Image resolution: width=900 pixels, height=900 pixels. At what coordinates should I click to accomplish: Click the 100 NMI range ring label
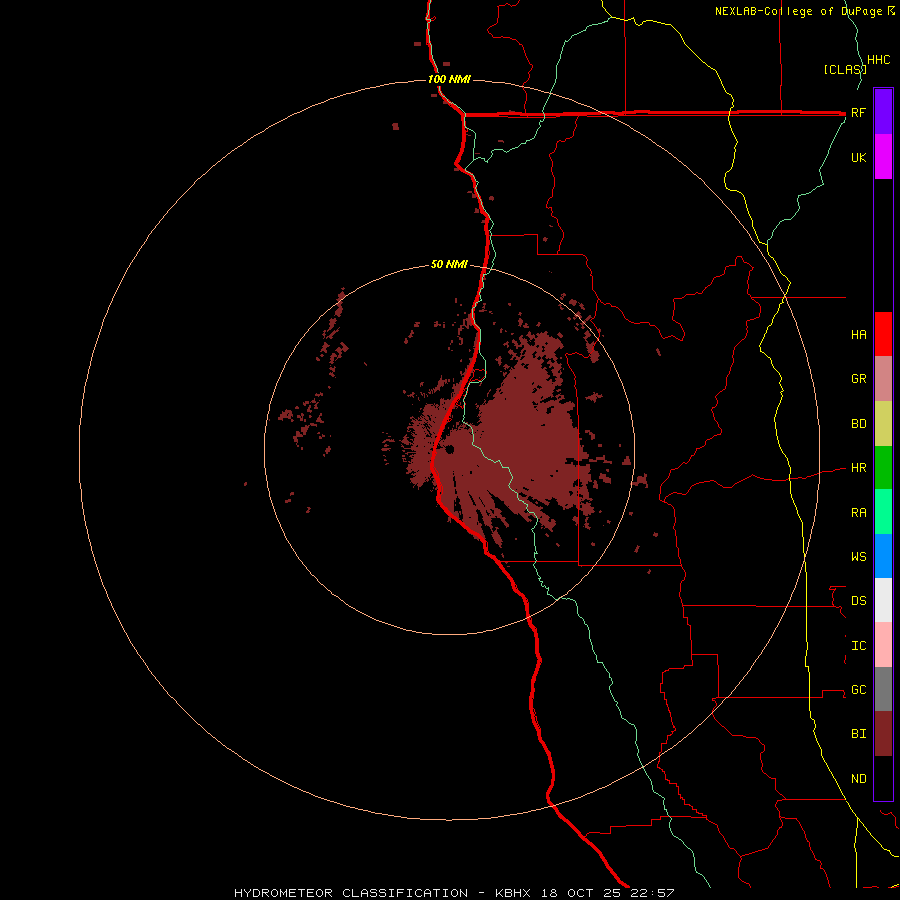click(x=449, y=79)
